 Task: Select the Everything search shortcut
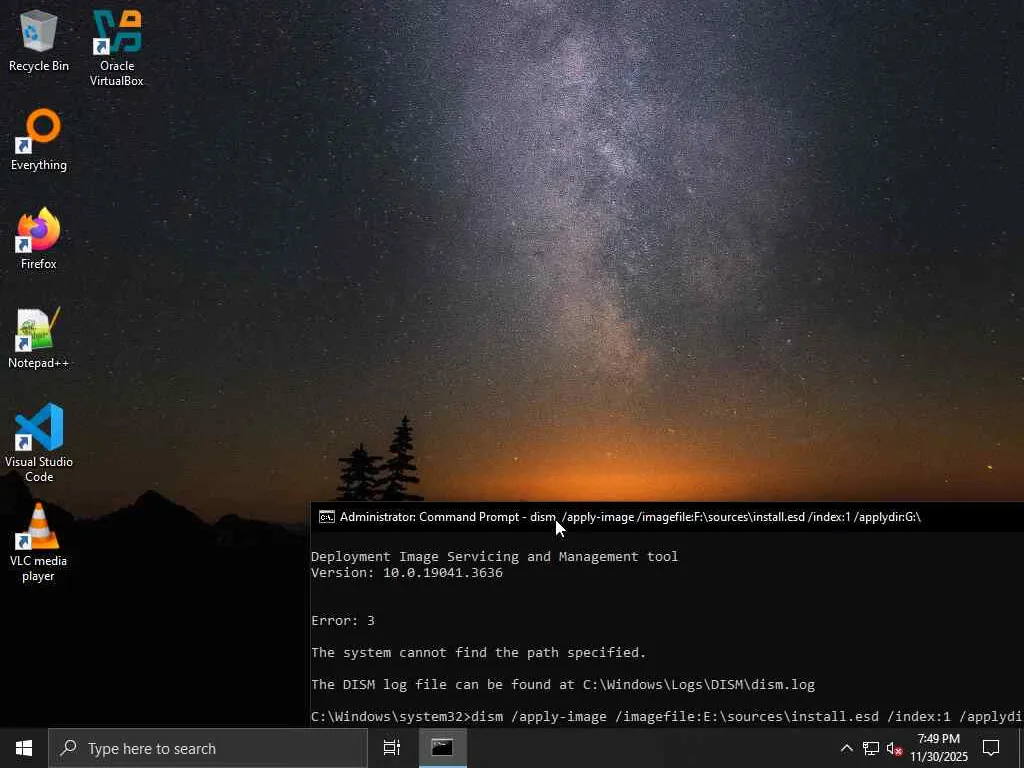coord(39,140)
